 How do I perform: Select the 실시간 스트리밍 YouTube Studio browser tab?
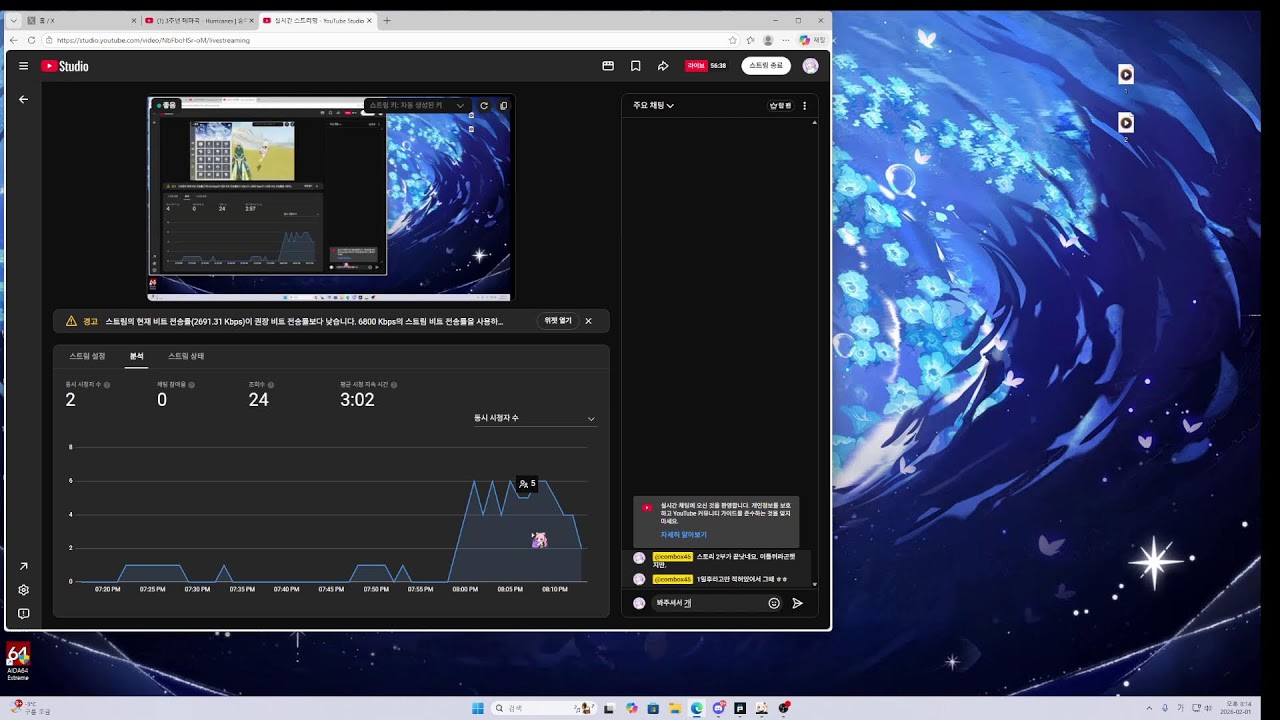click(x=317, y=20)
